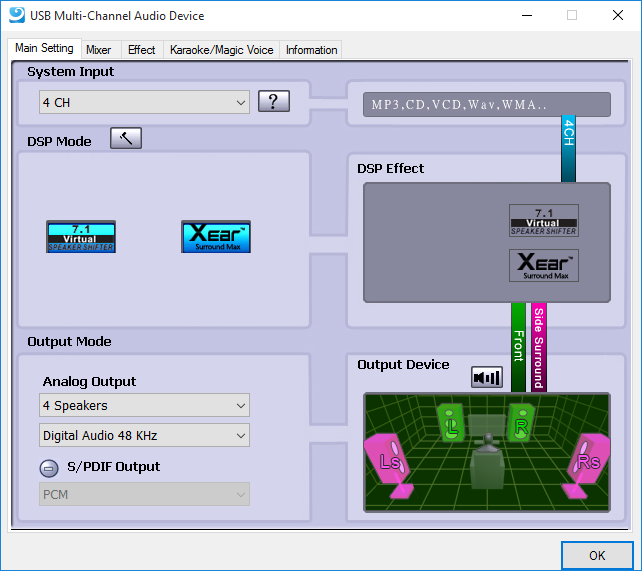This screenshot has height=571, width=642.
Task: Switch to the Information tab
Action: 311,49
